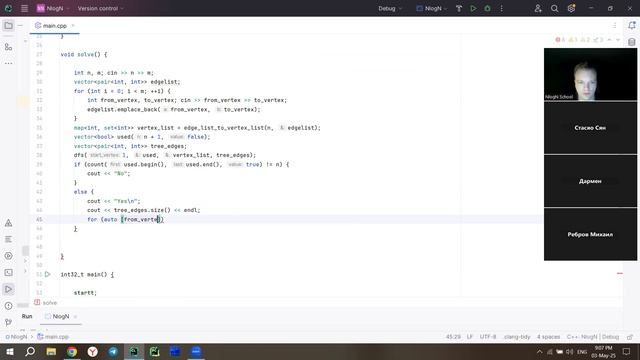Open the Windows action center icon
The image size is (640, 360).
(627, 351)
